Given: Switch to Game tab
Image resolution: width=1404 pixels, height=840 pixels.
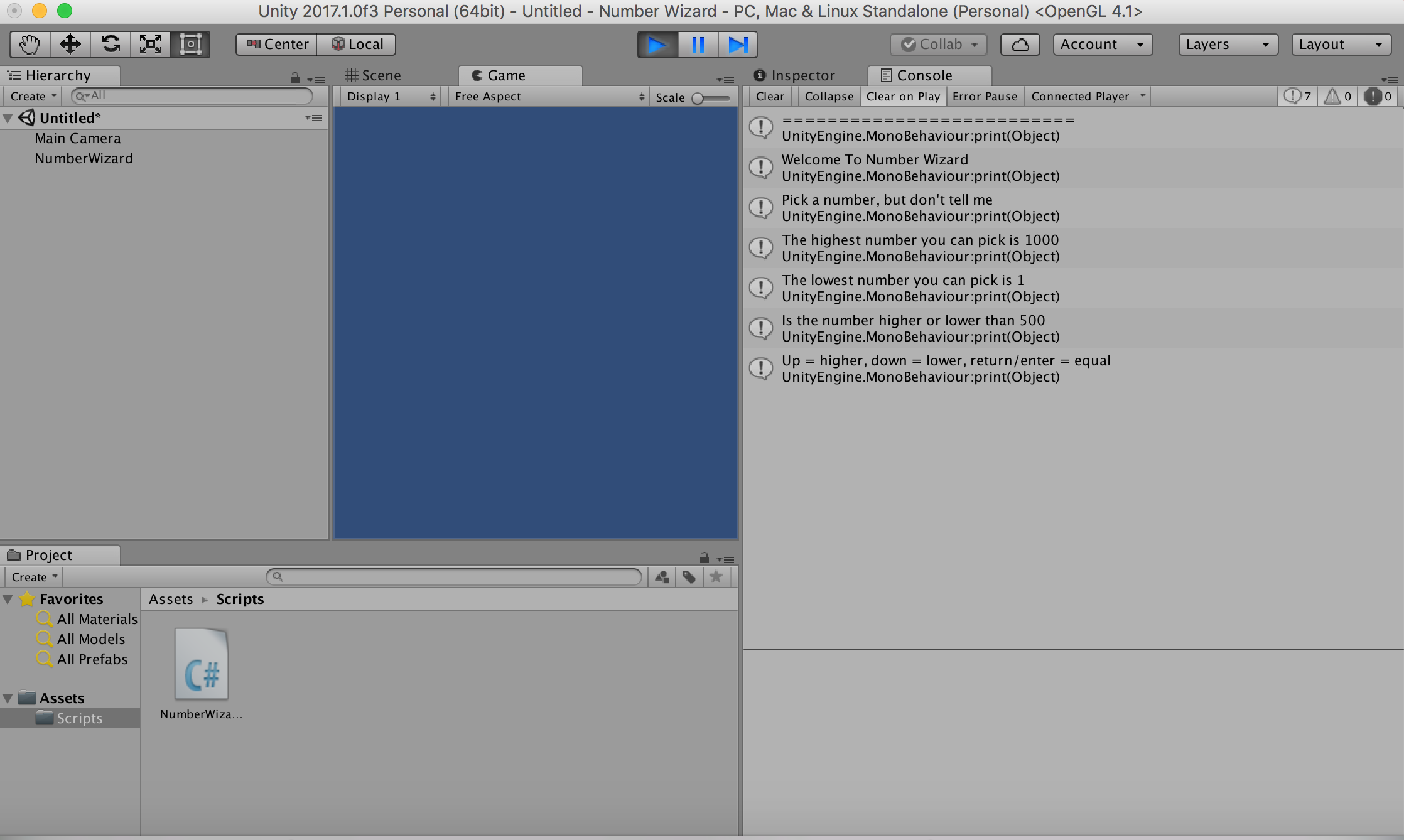Looking at the screenshot, I should pos(520,76).
